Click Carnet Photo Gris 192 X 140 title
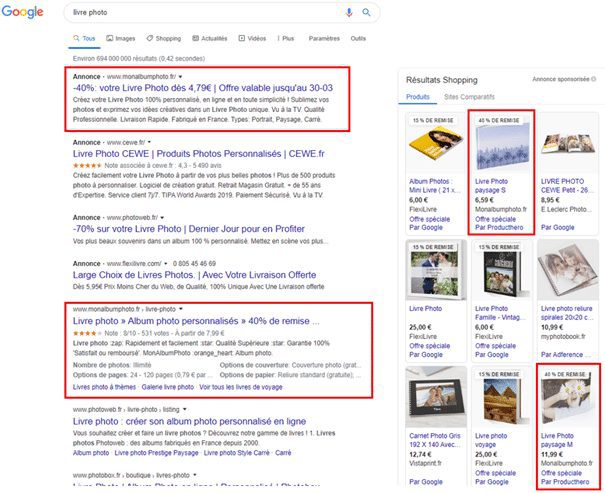This screenshot has width=605, height=493. 435,440
